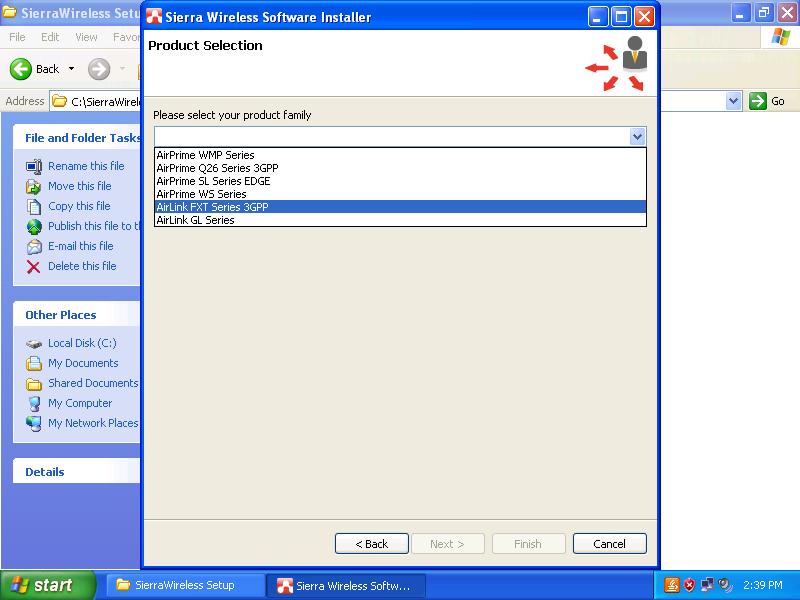Choose AirLink GL Series option
Viewport: 800px width, 600px height.
401,220
